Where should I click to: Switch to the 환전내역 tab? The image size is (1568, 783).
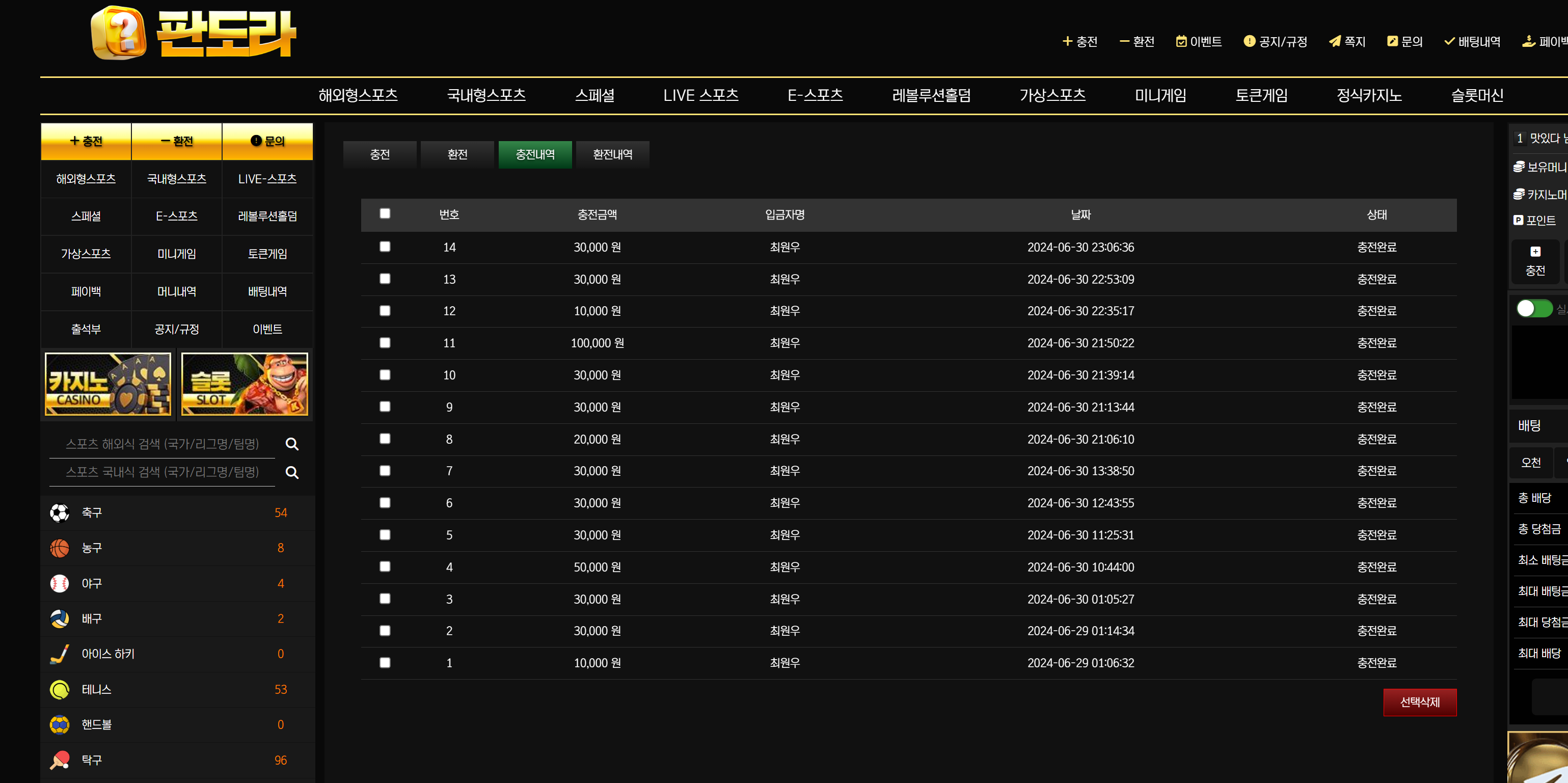(x=612, y=155)
